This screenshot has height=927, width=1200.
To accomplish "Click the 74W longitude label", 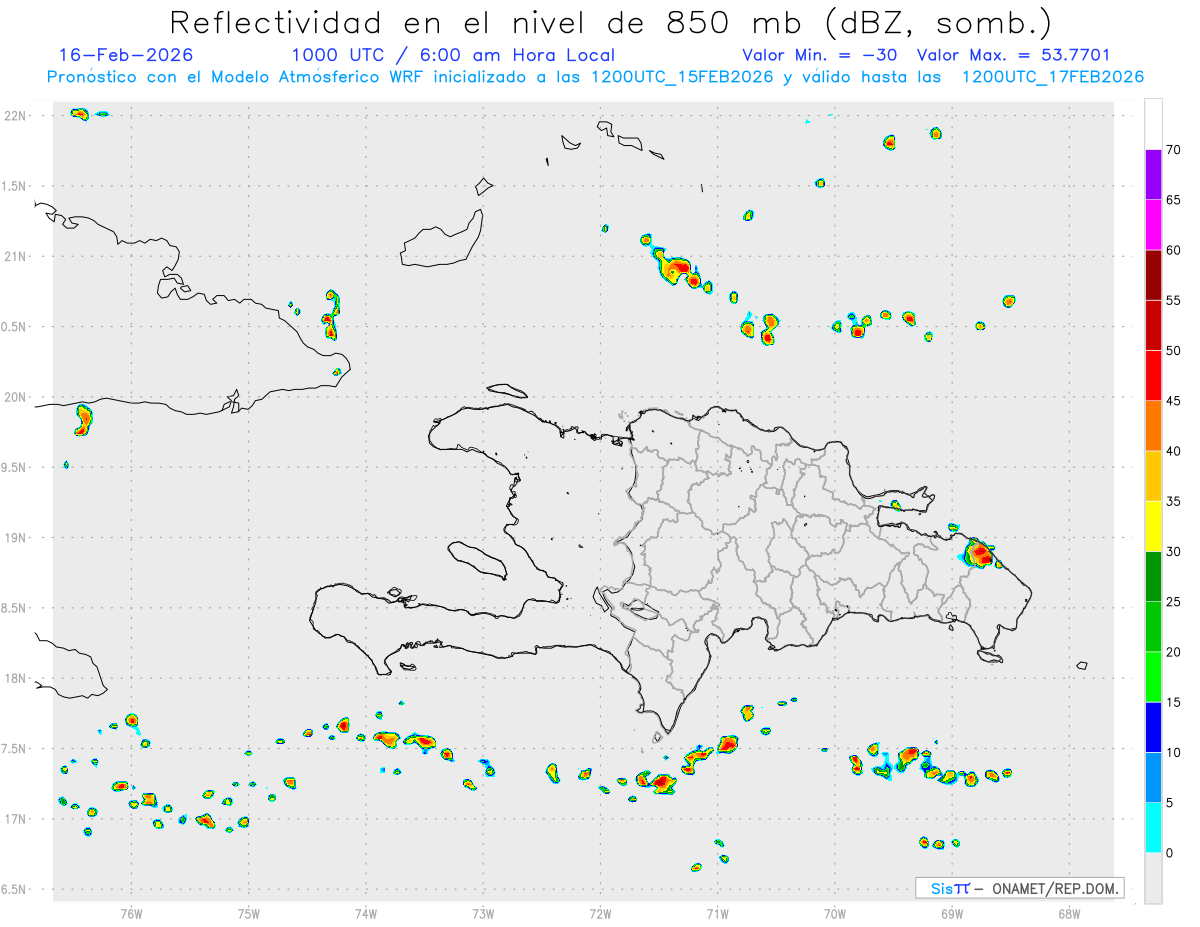I will coord(365,913).
